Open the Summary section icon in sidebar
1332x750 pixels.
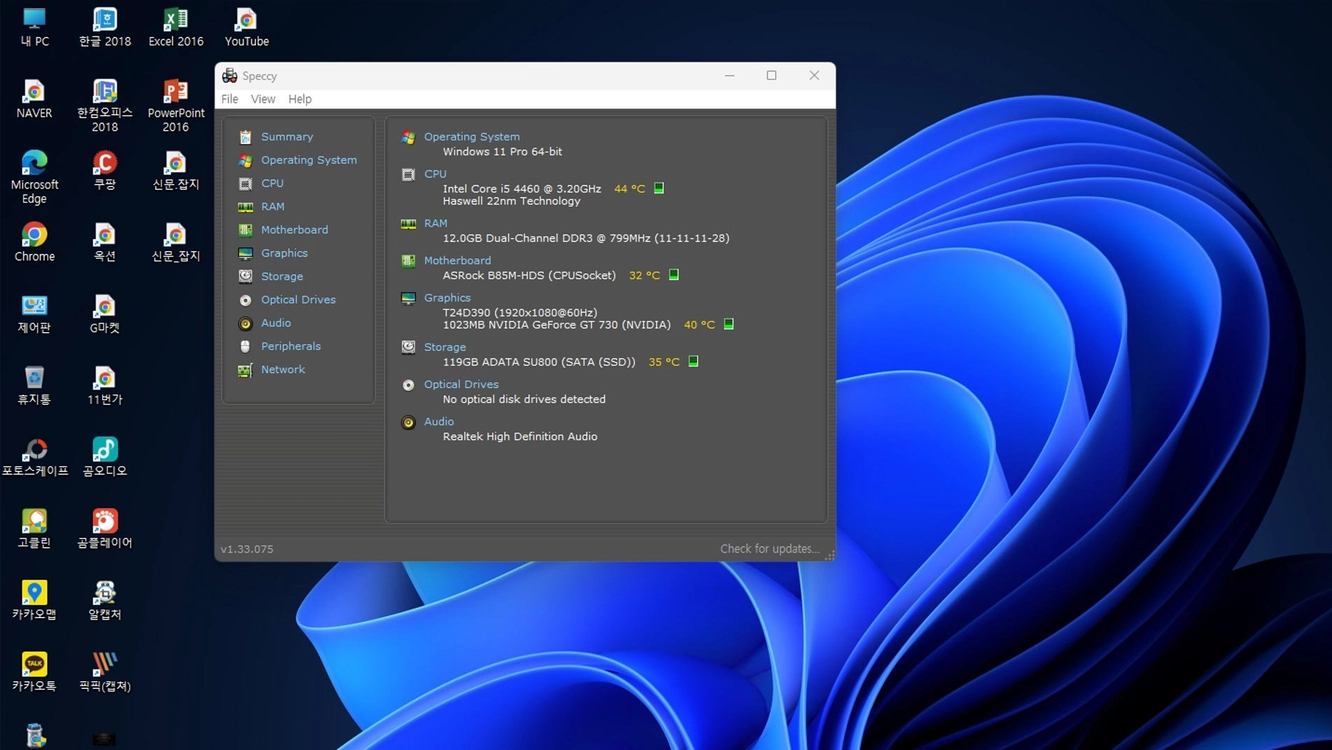(245, 137)
